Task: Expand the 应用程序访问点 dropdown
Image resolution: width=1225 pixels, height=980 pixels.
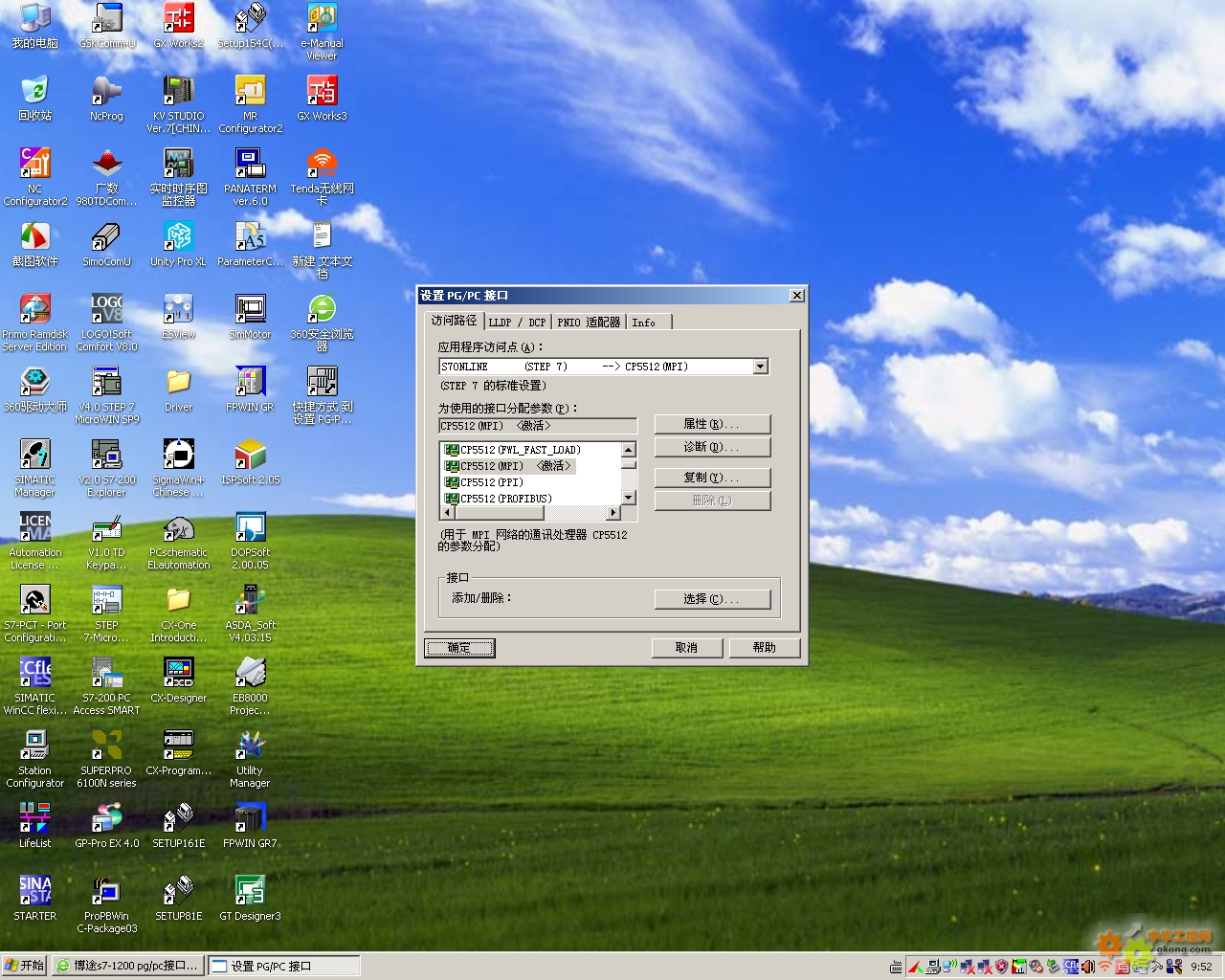Action: click(x=760, y=367)
